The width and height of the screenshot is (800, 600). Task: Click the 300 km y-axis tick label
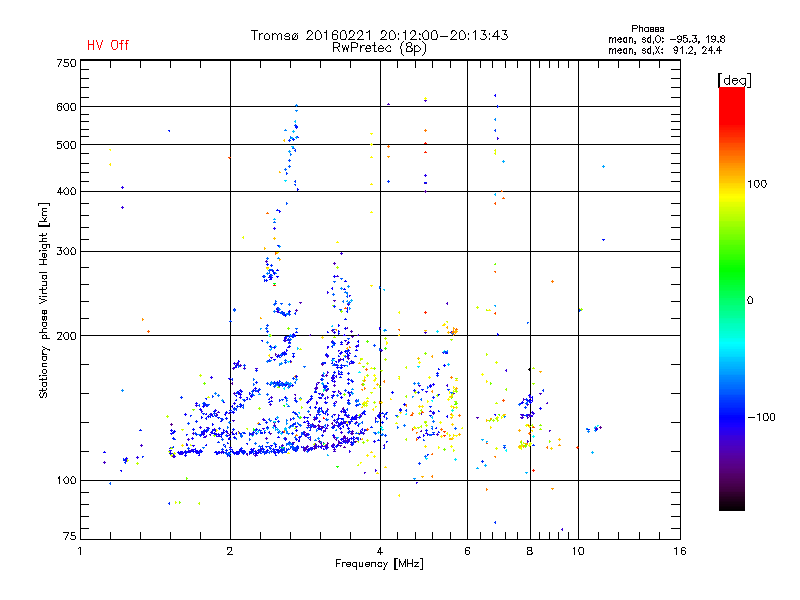pyautogui.click(x=66, y=252)
